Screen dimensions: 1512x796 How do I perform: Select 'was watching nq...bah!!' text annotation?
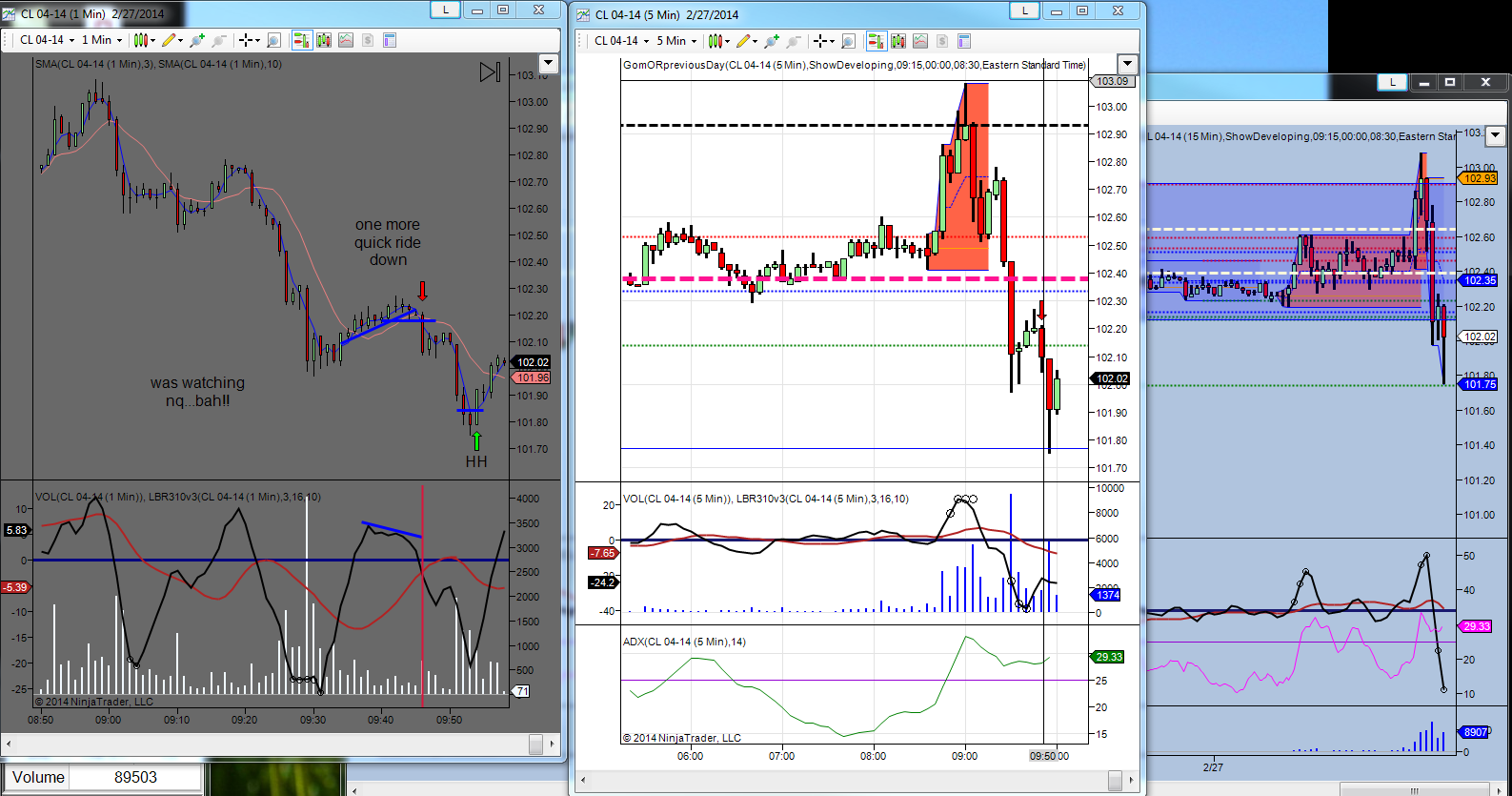pyautogui.click(x=197, y=392)
